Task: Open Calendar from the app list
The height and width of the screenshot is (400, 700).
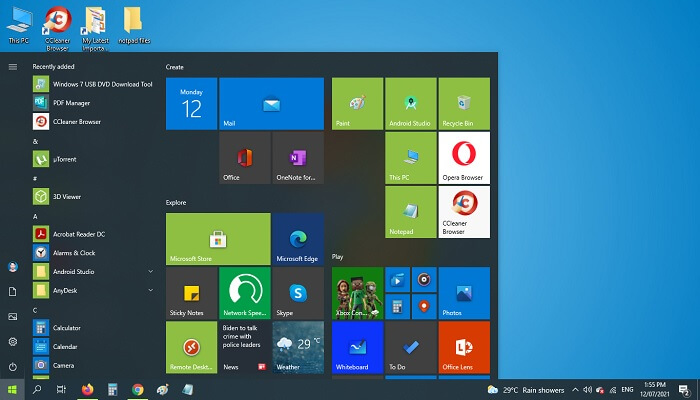Action: tap(93, 346)
